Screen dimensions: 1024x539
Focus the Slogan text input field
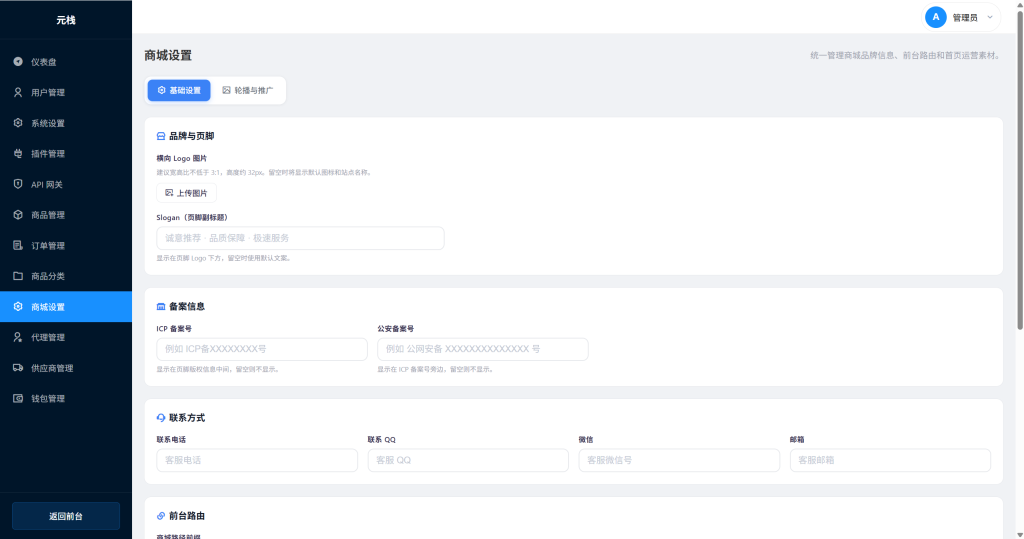click(300, 238)
